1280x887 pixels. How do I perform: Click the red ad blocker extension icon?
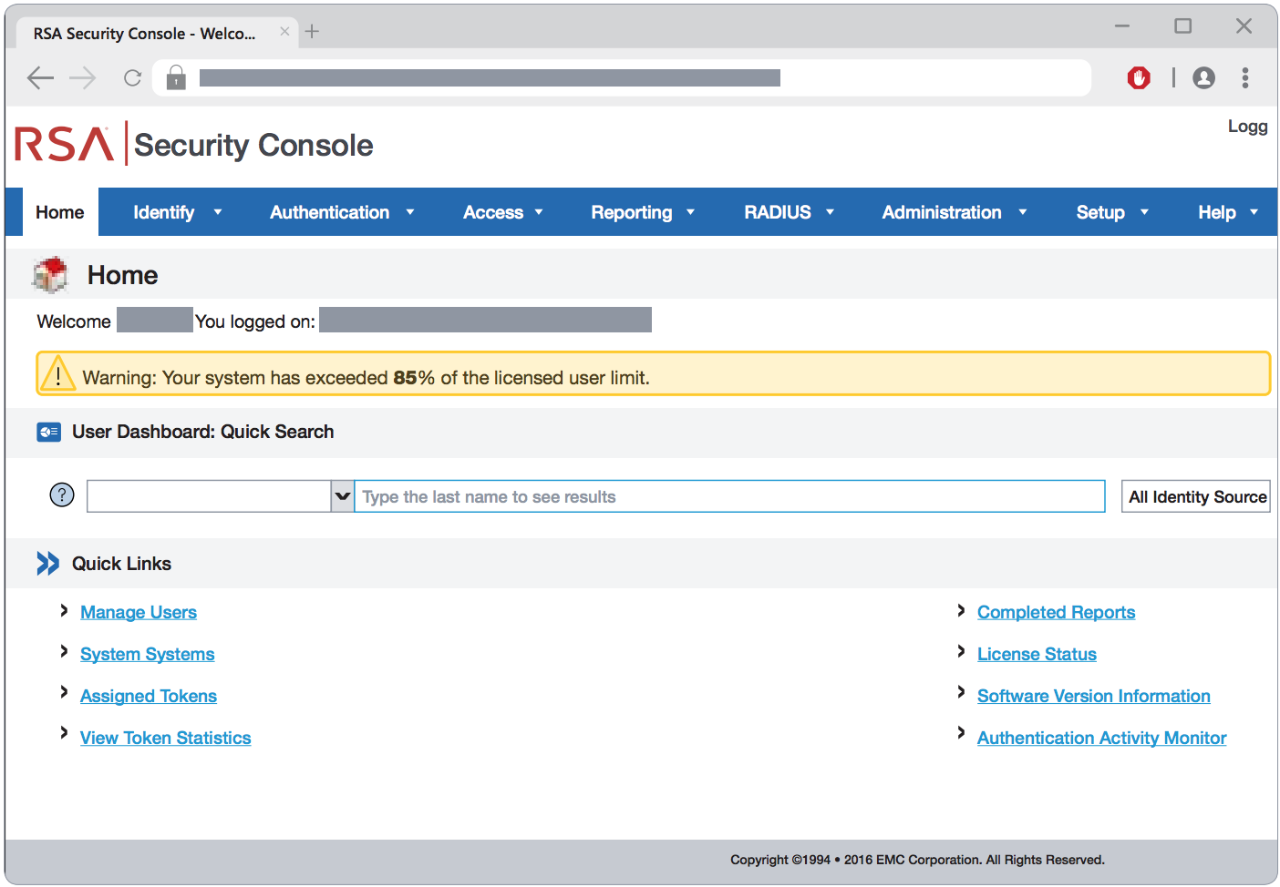coord(1138,78)
